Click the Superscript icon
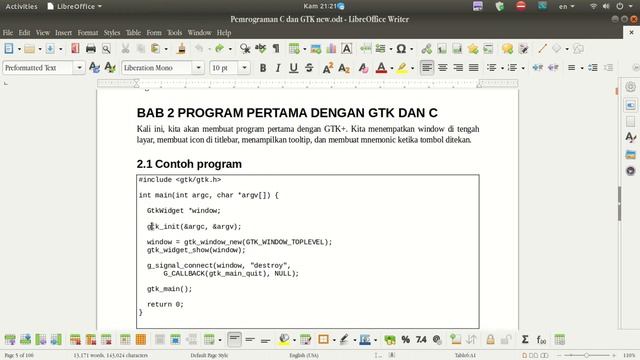The width and height of the screenshot is (640, 360). (x=328, y=68)
